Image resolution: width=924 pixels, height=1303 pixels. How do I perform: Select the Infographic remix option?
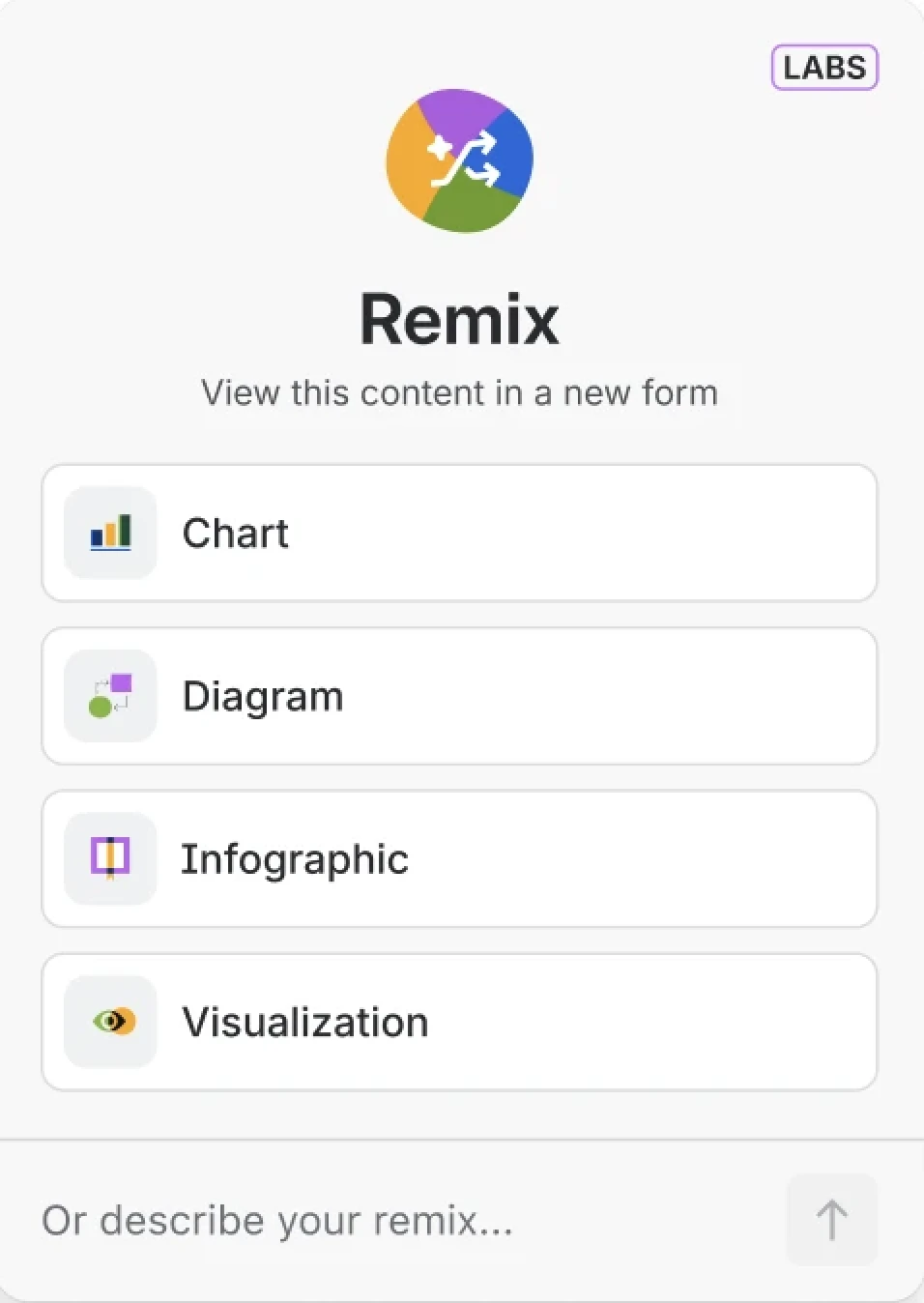(459, 858)
